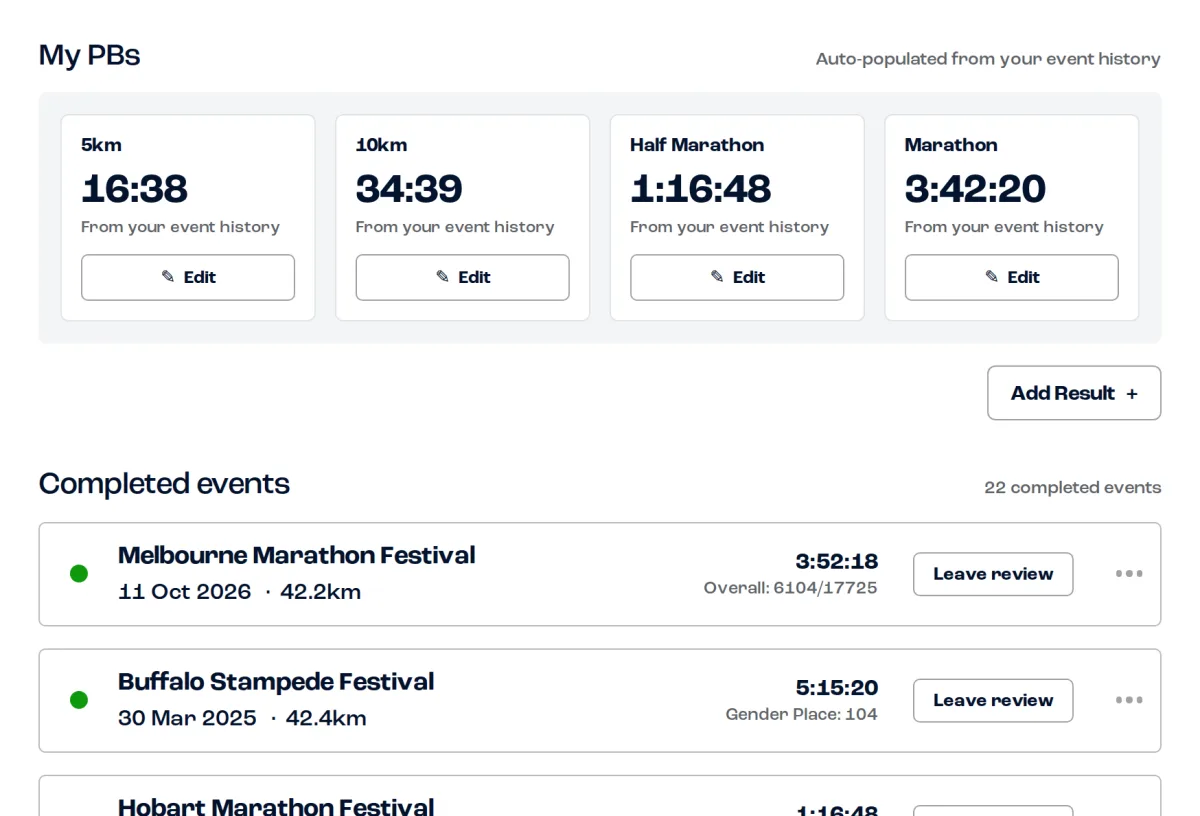
Task: Open more options for Buffalo Stampede Festival
Action: pos(1129,700)
